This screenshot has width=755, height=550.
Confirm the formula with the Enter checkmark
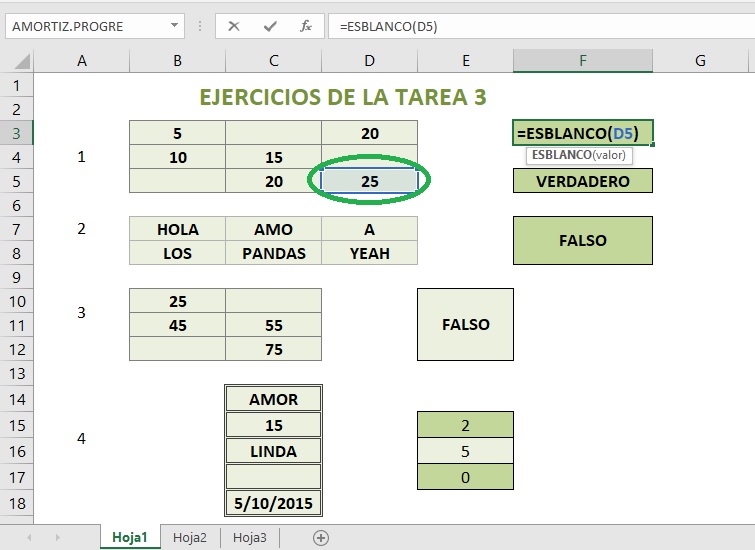(x=270, y=26)
